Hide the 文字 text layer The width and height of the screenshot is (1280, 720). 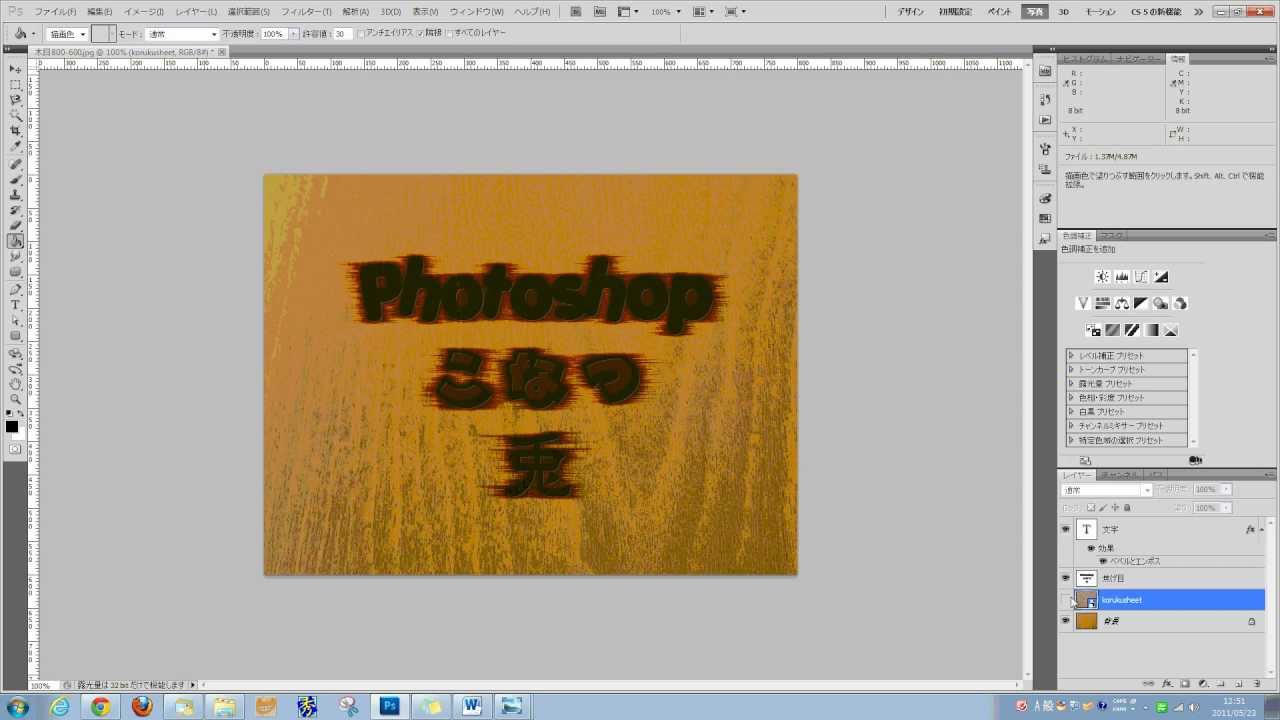point(1065,529)
